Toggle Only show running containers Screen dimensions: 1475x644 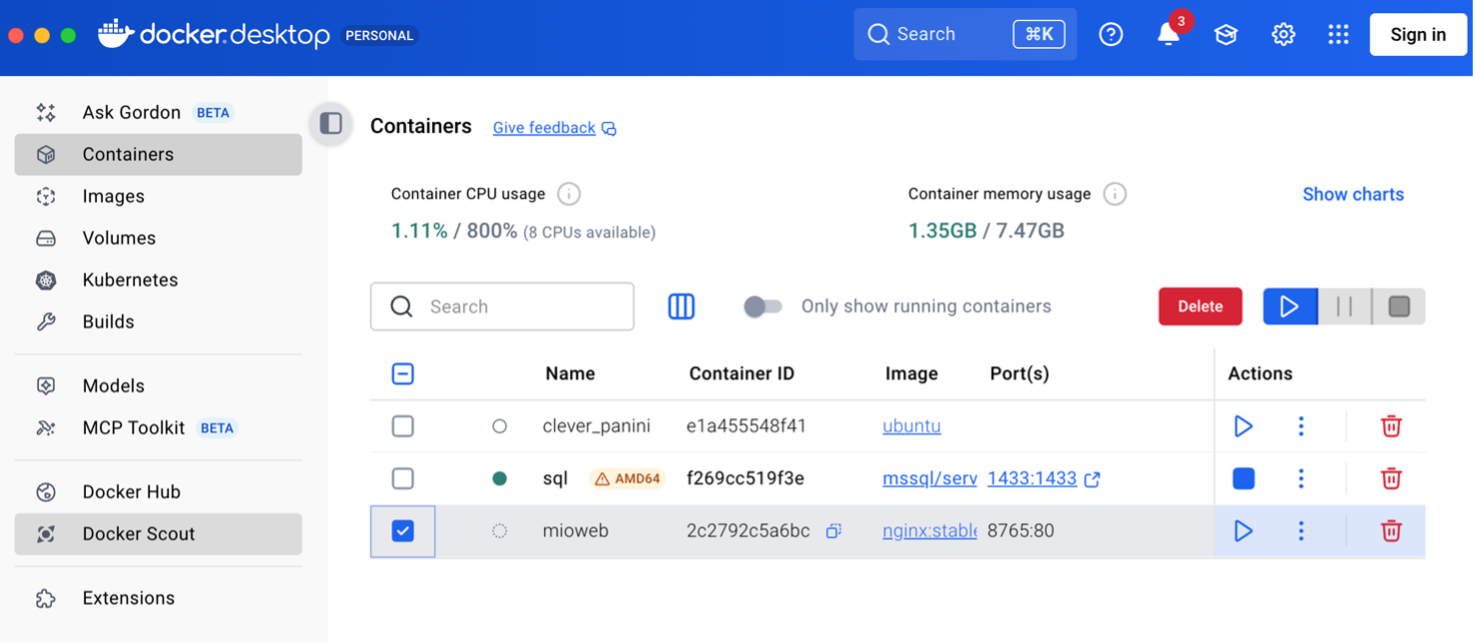tap(763, 307)
